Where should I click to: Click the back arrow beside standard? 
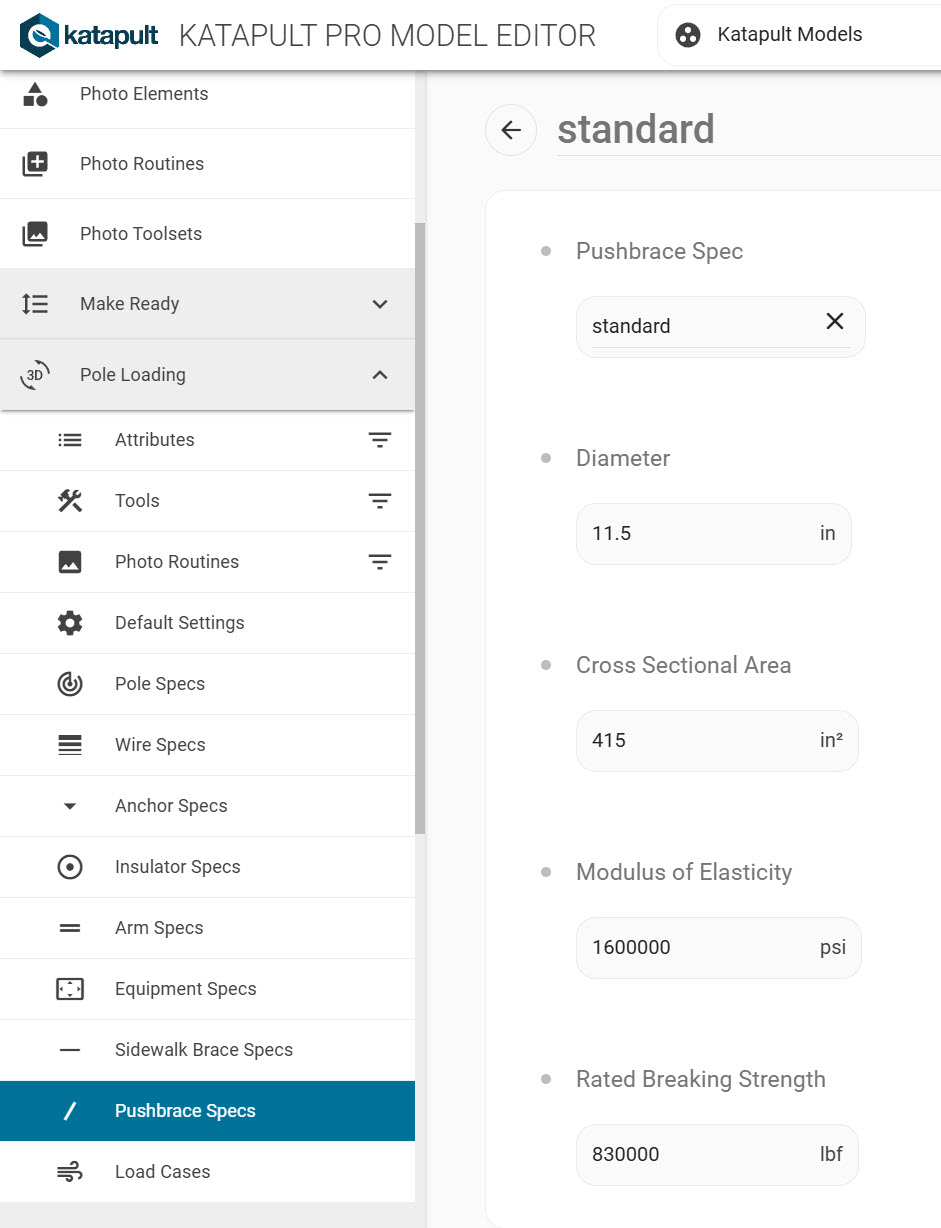click(511, 130)
